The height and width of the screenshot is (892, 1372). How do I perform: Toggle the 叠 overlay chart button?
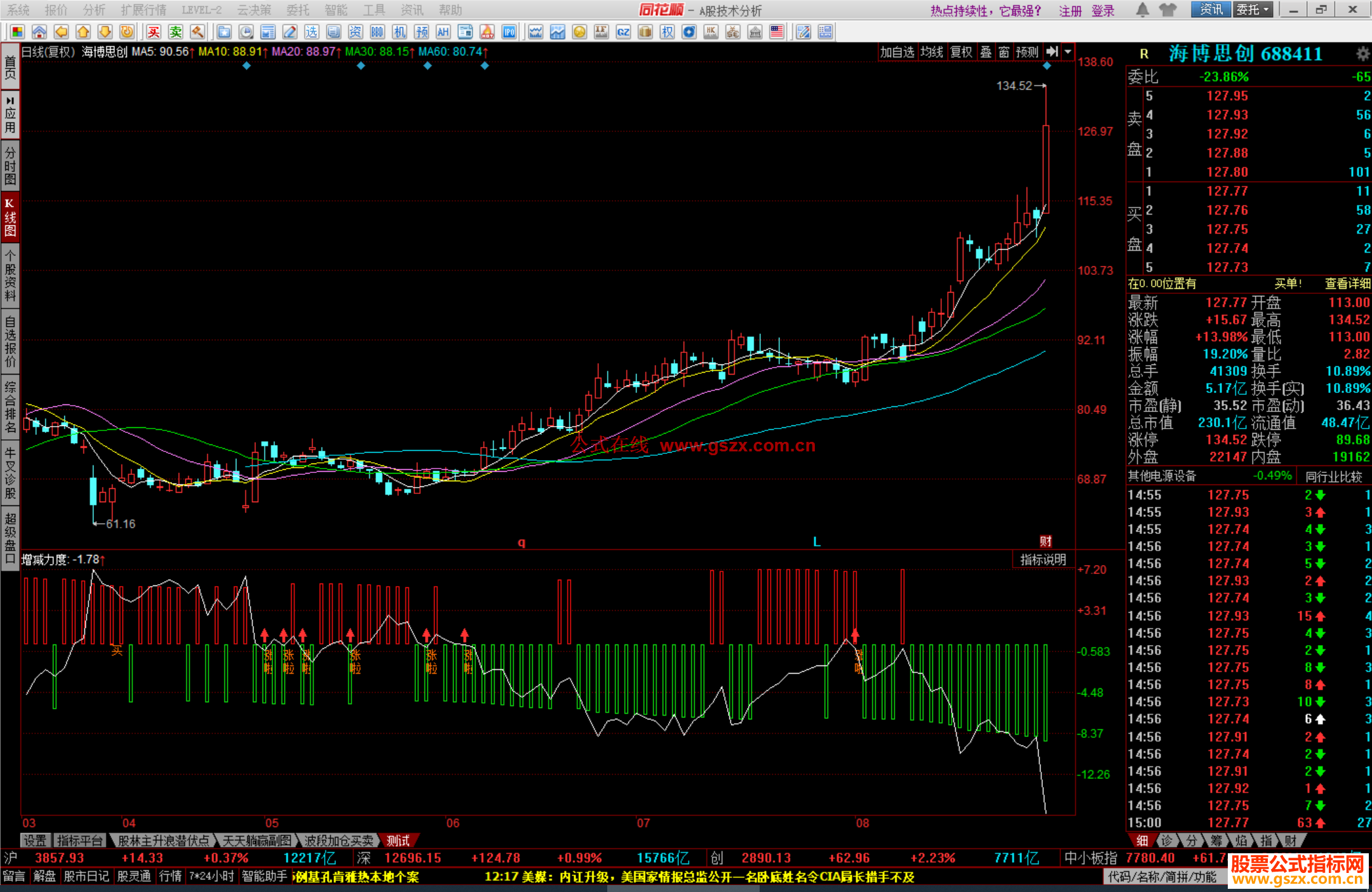pos(986,52)
